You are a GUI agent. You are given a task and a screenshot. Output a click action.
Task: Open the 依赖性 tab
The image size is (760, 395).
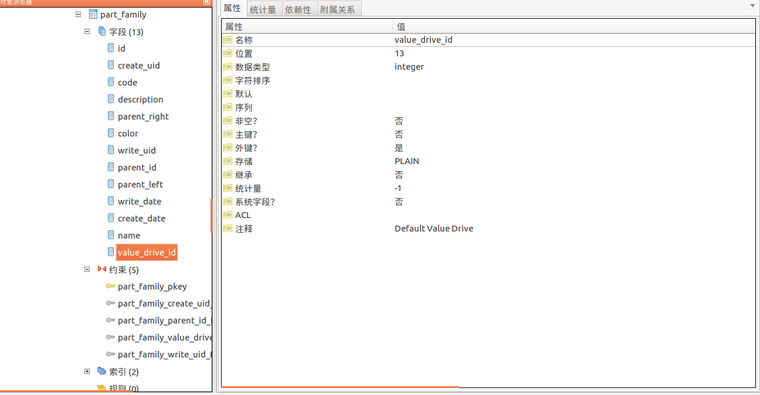click(298, 9)
